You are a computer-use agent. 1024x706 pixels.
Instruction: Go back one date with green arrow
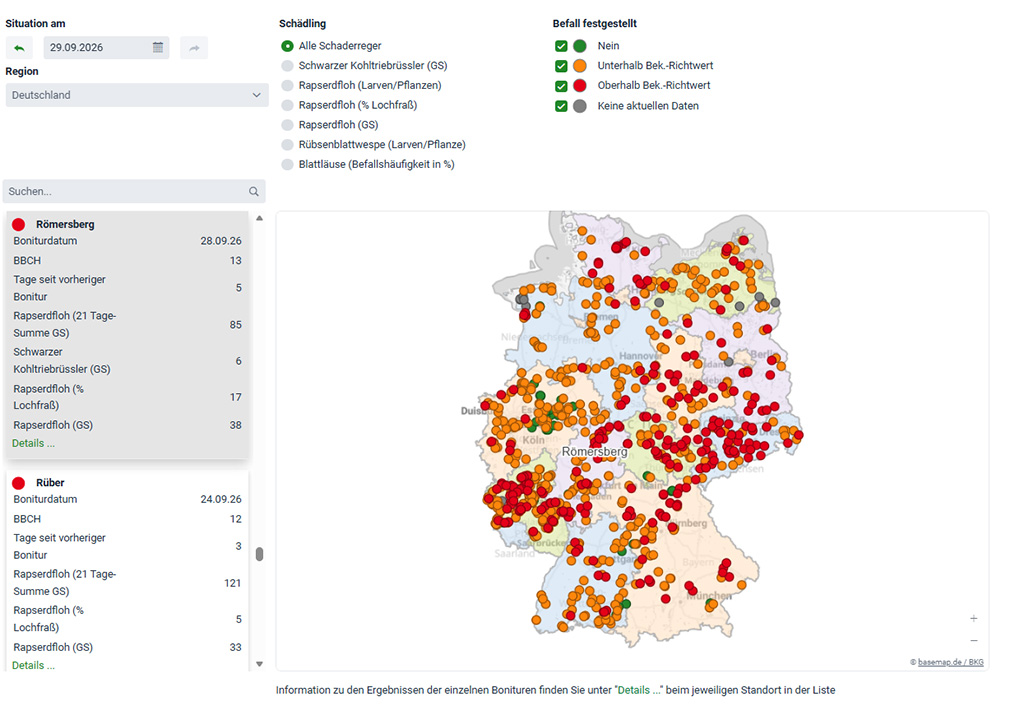[19, 48]
